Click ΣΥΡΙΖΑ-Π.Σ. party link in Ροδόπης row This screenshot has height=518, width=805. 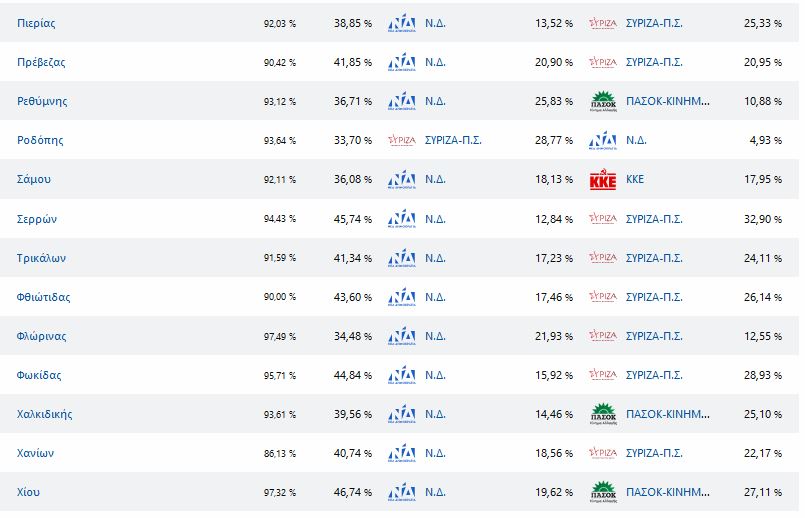[453, 140]
